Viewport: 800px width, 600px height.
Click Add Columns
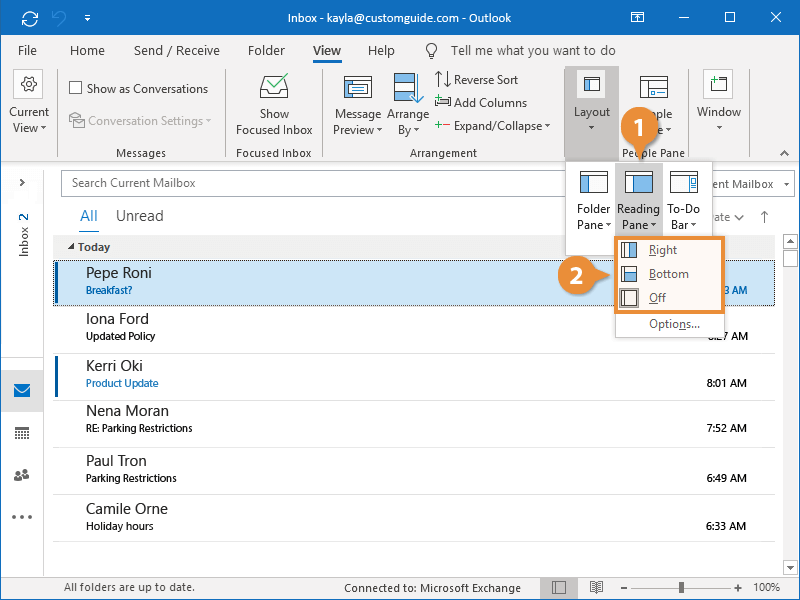click(481, 103)
